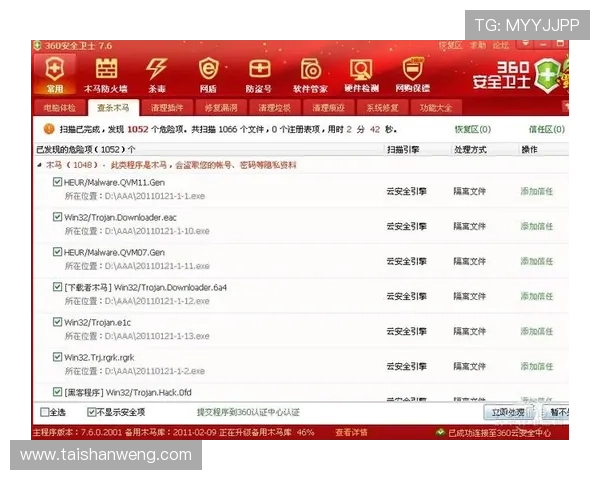Click 云安全引擎 in the HEUR/Malware.QVM07.Gen row
The height and width of the screenshot is (480, 600).
tap(406, 261)
